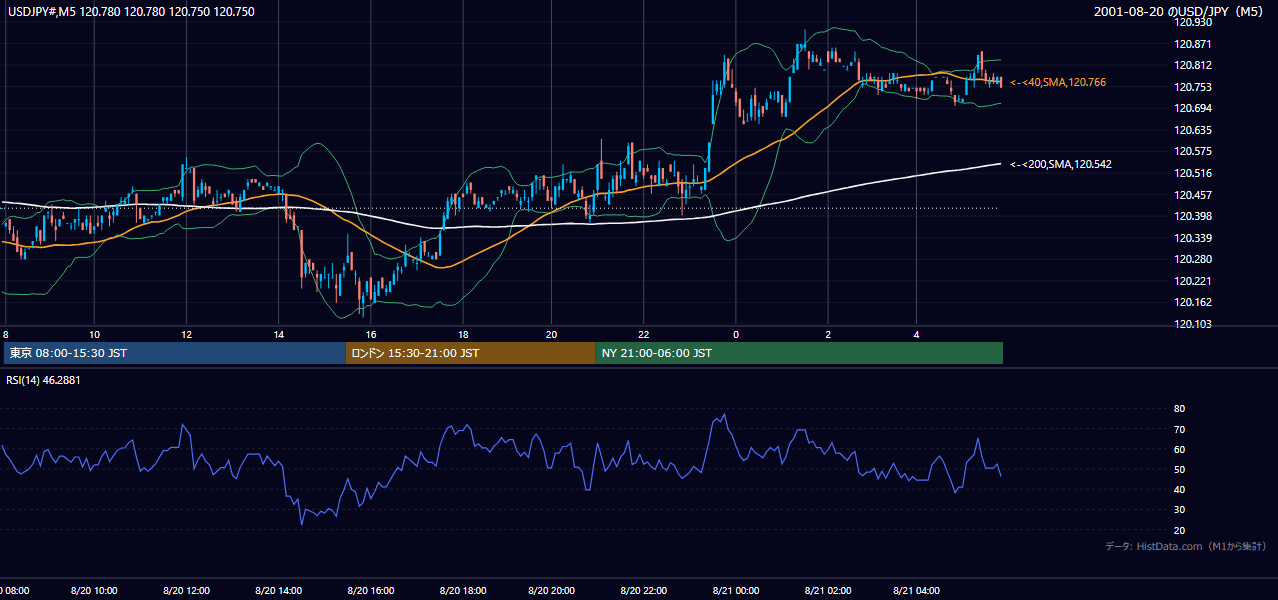
Task: Click the RSI(14) 46.2881 indicator label
Action: [43, 380]
